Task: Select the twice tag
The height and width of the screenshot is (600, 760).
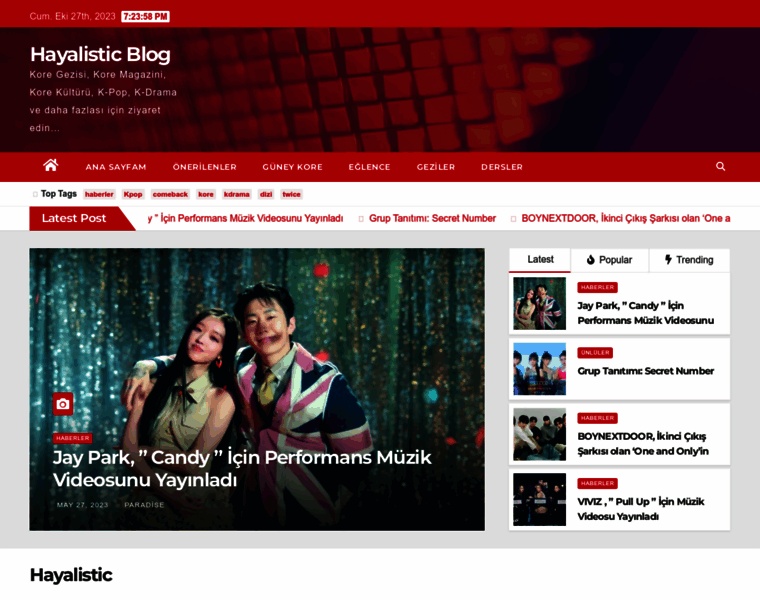Action: pos(291,194)
